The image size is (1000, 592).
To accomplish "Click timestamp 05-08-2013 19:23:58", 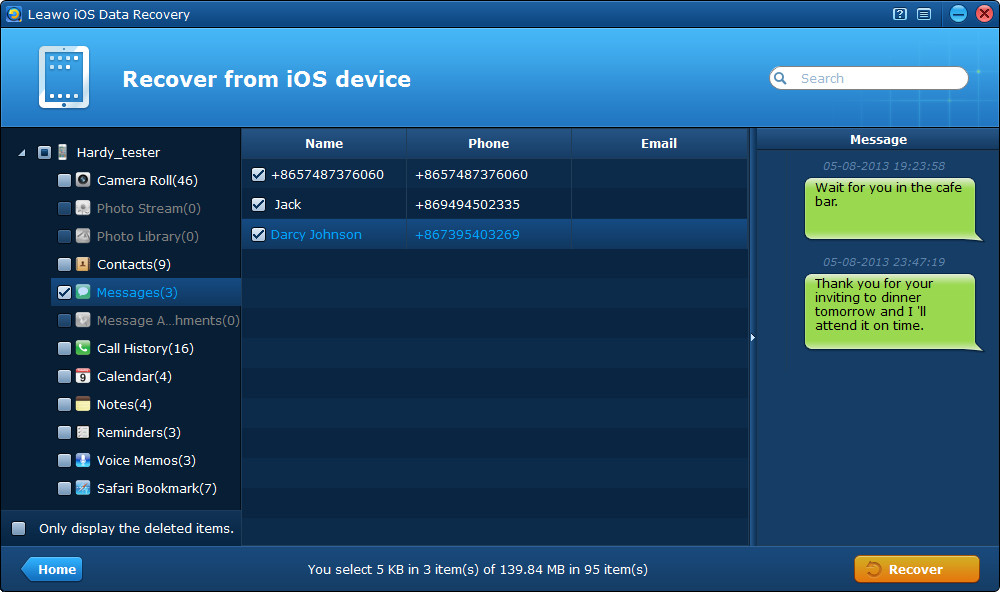I will point(884,166).
